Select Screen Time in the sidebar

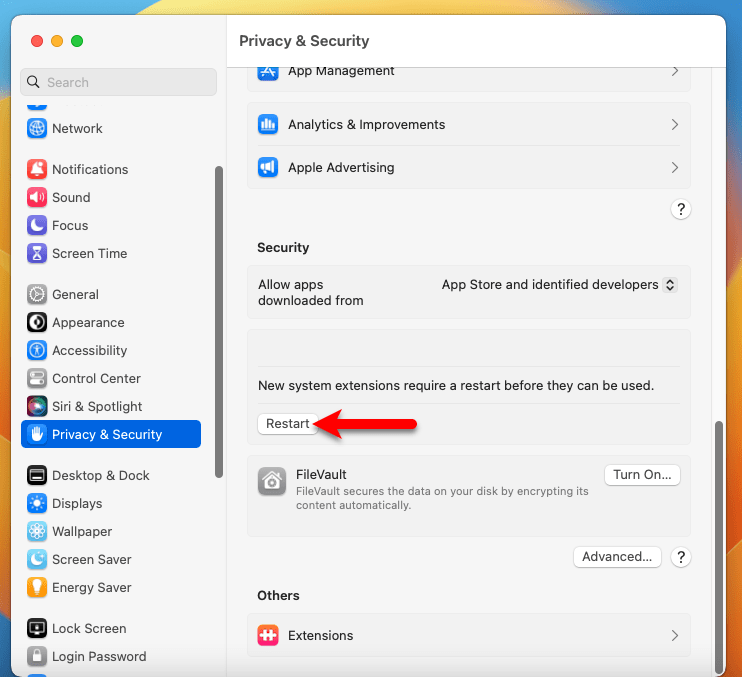(x=89, y=253)
